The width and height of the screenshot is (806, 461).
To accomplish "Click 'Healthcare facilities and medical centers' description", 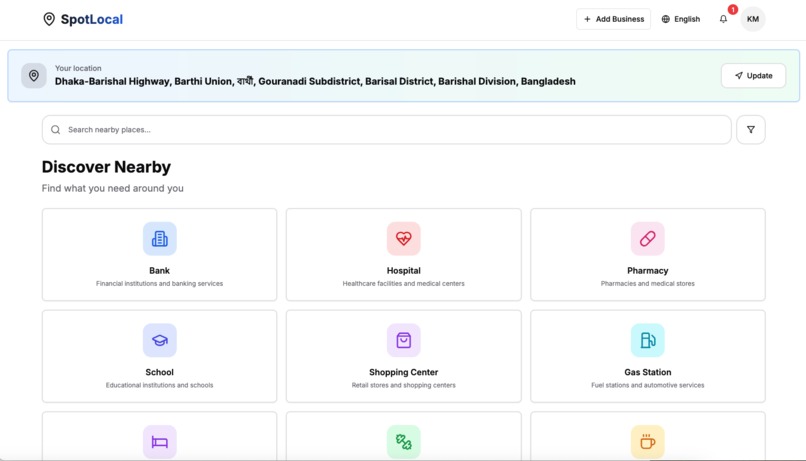I will [x=404, y=284].
